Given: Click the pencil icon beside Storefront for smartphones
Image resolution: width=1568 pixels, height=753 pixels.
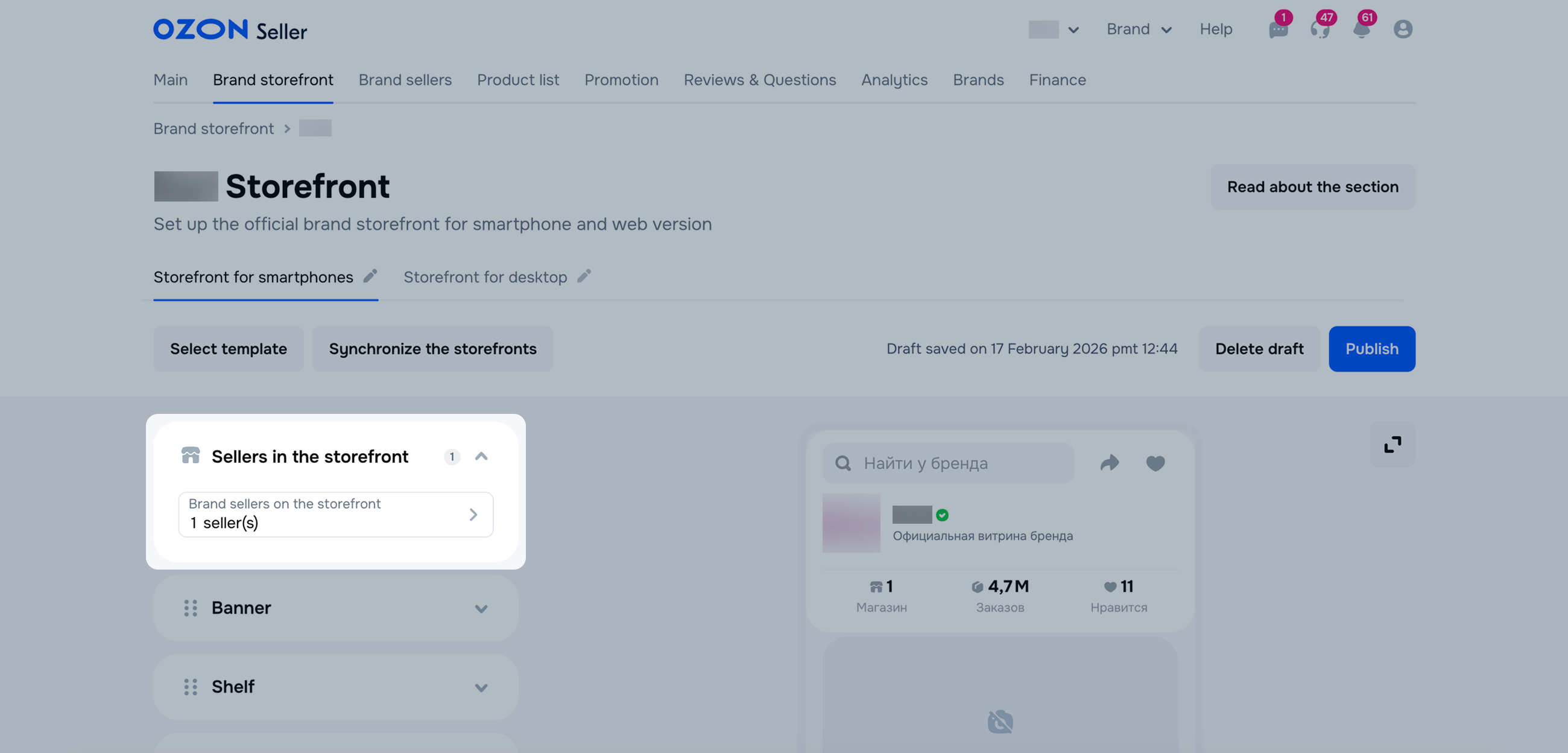Looking at the screenshot, I should (370, 276).
